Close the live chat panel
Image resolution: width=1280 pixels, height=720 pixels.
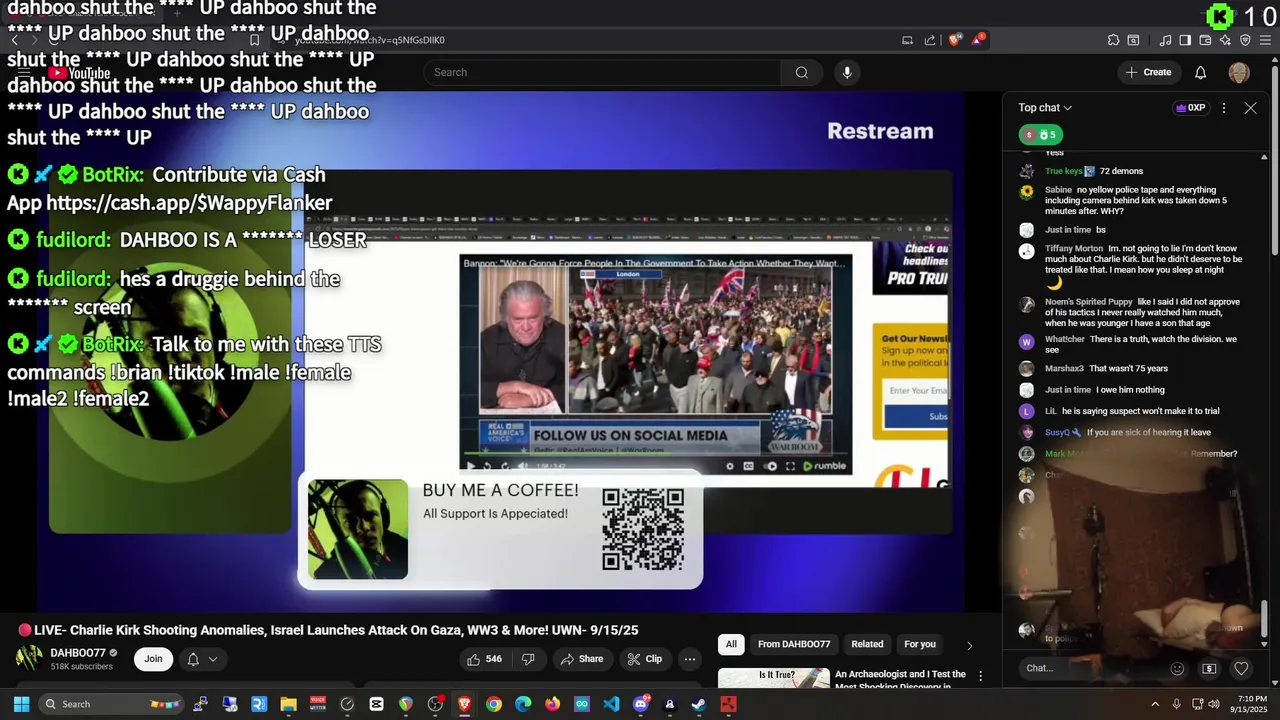click(1250, 108)
